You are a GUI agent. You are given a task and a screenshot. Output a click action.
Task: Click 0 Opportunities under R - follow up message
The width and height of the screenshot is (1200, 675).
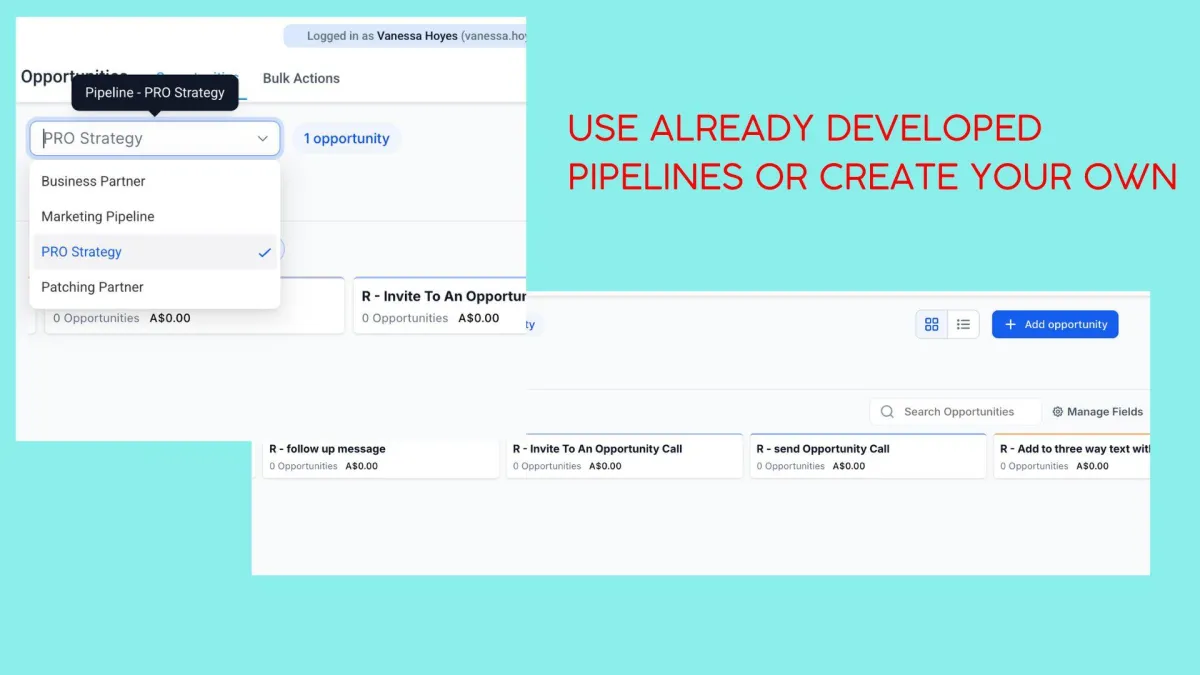coord(303,466)
